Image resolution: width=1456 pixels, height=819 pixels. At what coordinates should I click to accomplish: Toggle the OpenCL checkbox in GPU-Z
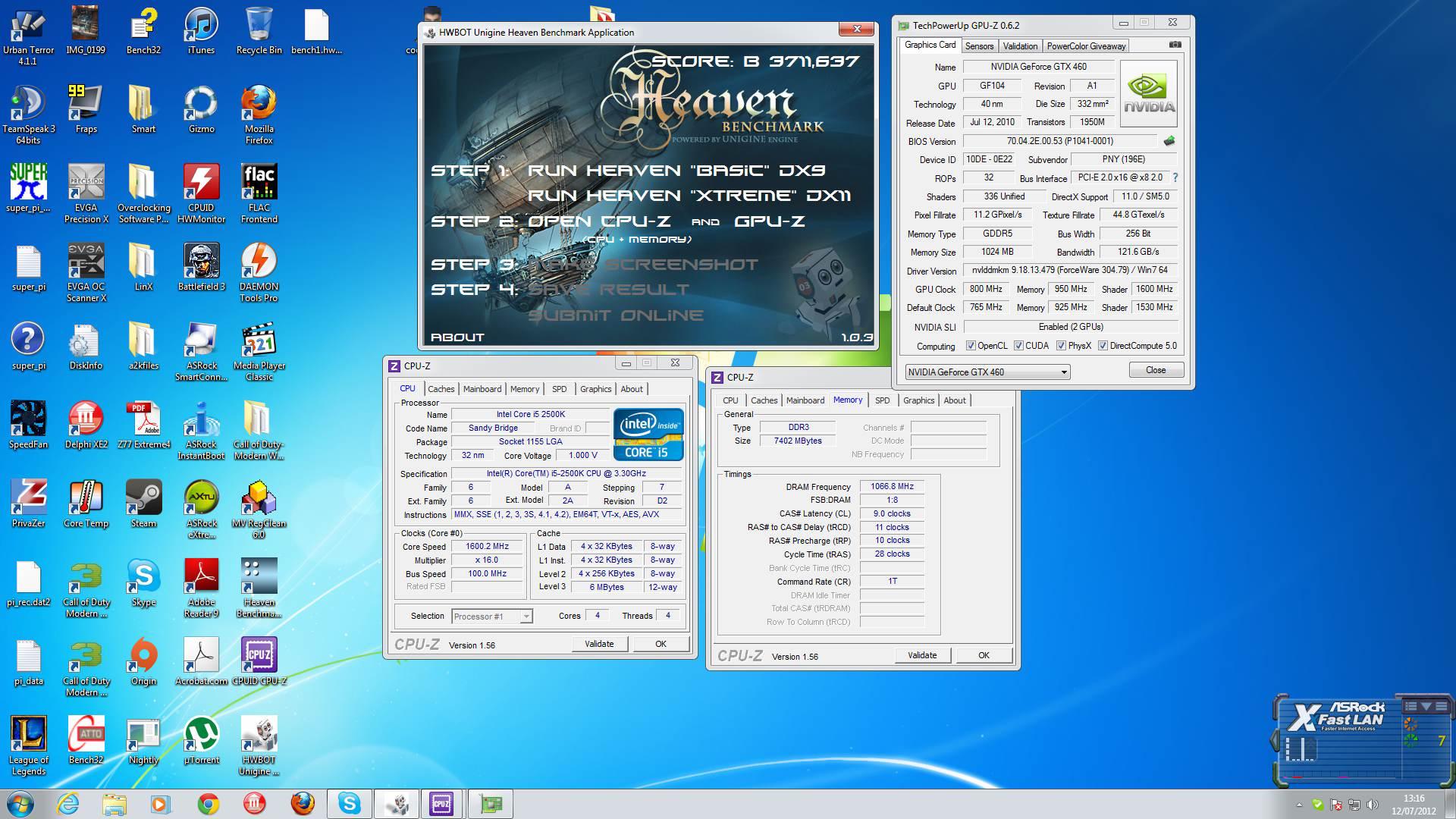971,346
